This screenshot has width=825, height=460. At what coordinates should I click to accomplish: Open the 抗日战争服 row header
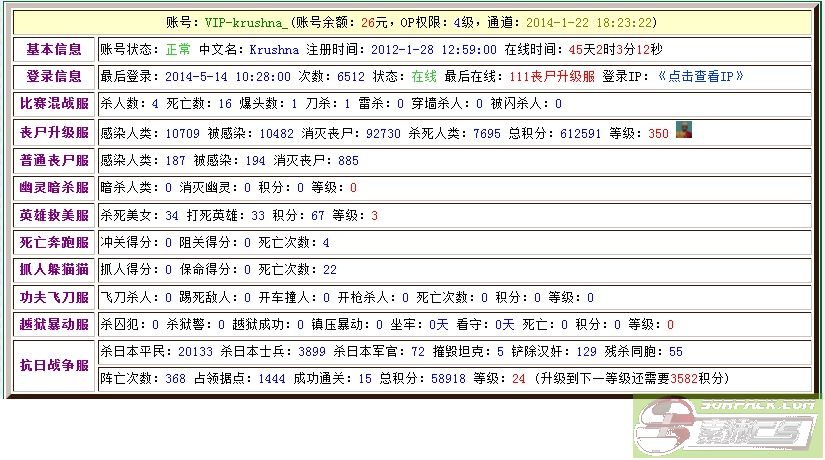coord(54,366)
